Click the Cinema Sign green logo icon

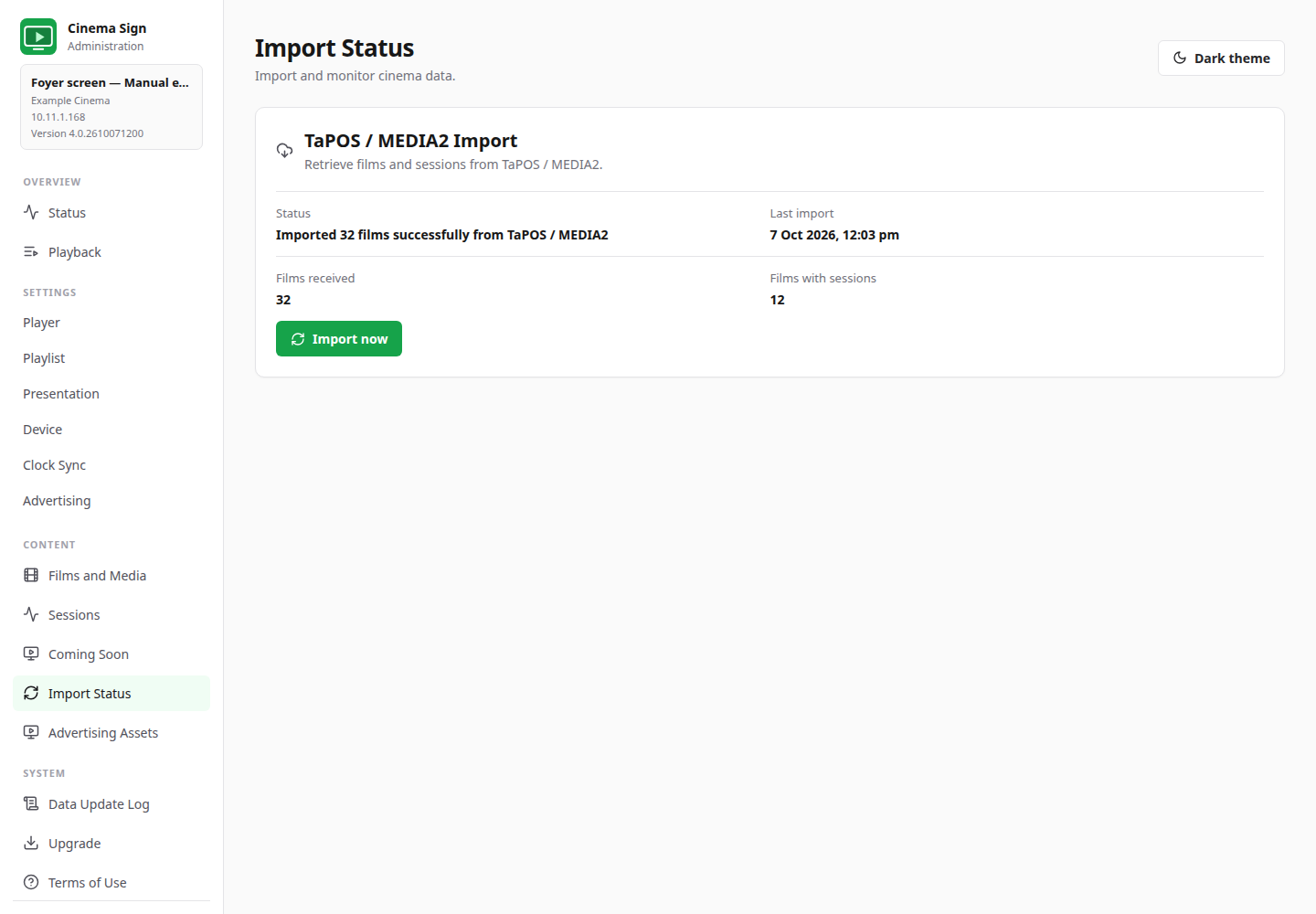tap(38, 37)
